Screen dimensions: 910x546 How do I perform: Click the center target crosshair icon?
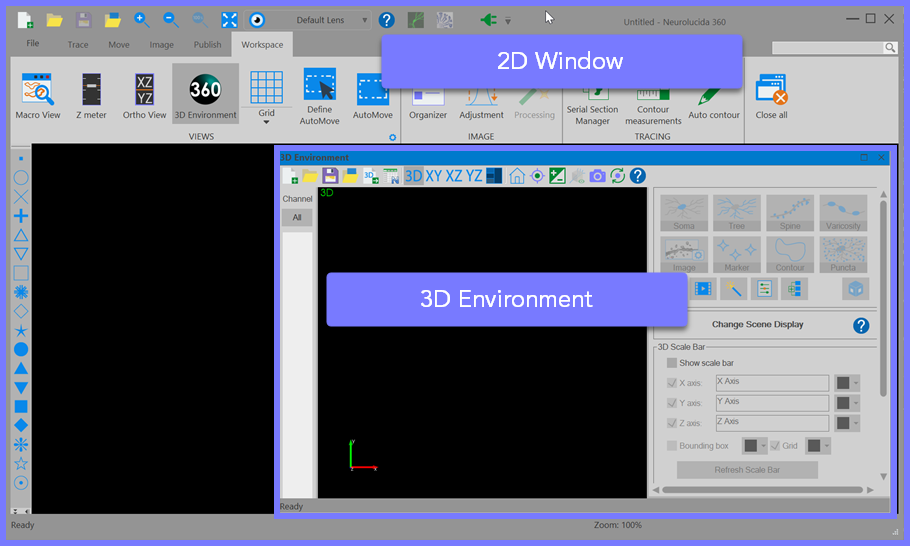[x=537, y=176]
